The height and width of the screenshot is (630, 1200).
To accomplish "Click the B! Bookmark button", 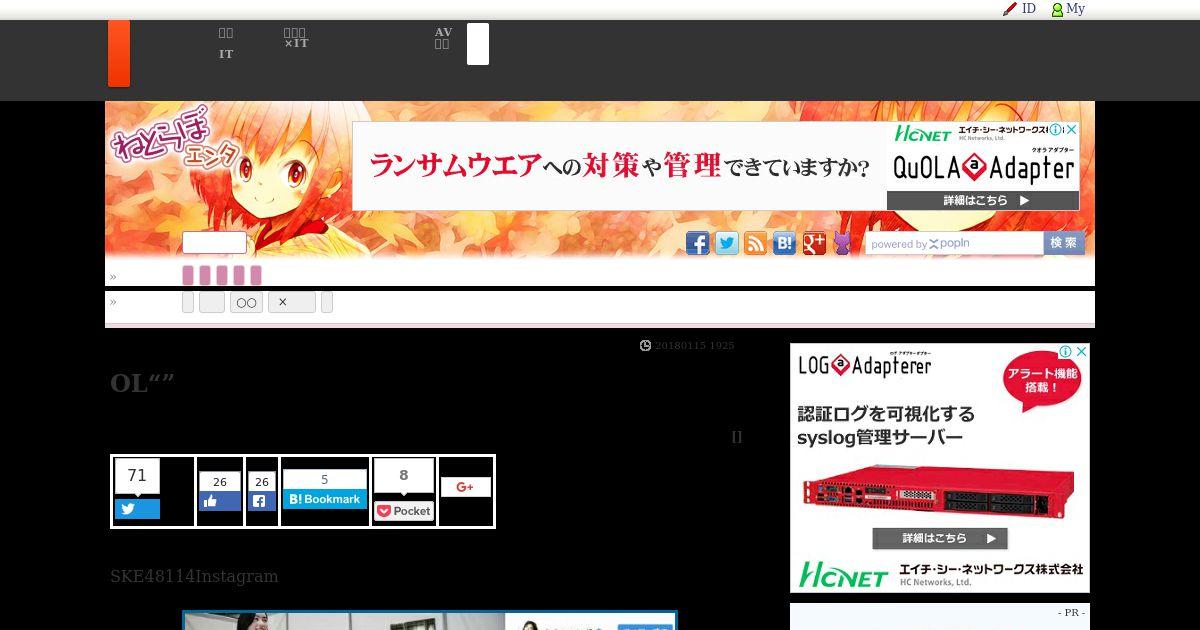I will click(324, 499).
